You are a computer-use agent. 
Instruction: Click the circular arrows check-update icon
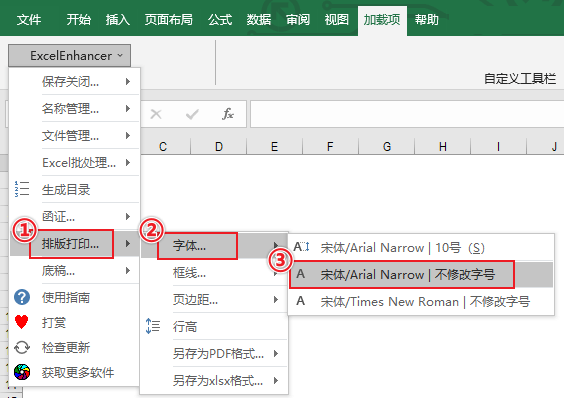pos(22,348)
